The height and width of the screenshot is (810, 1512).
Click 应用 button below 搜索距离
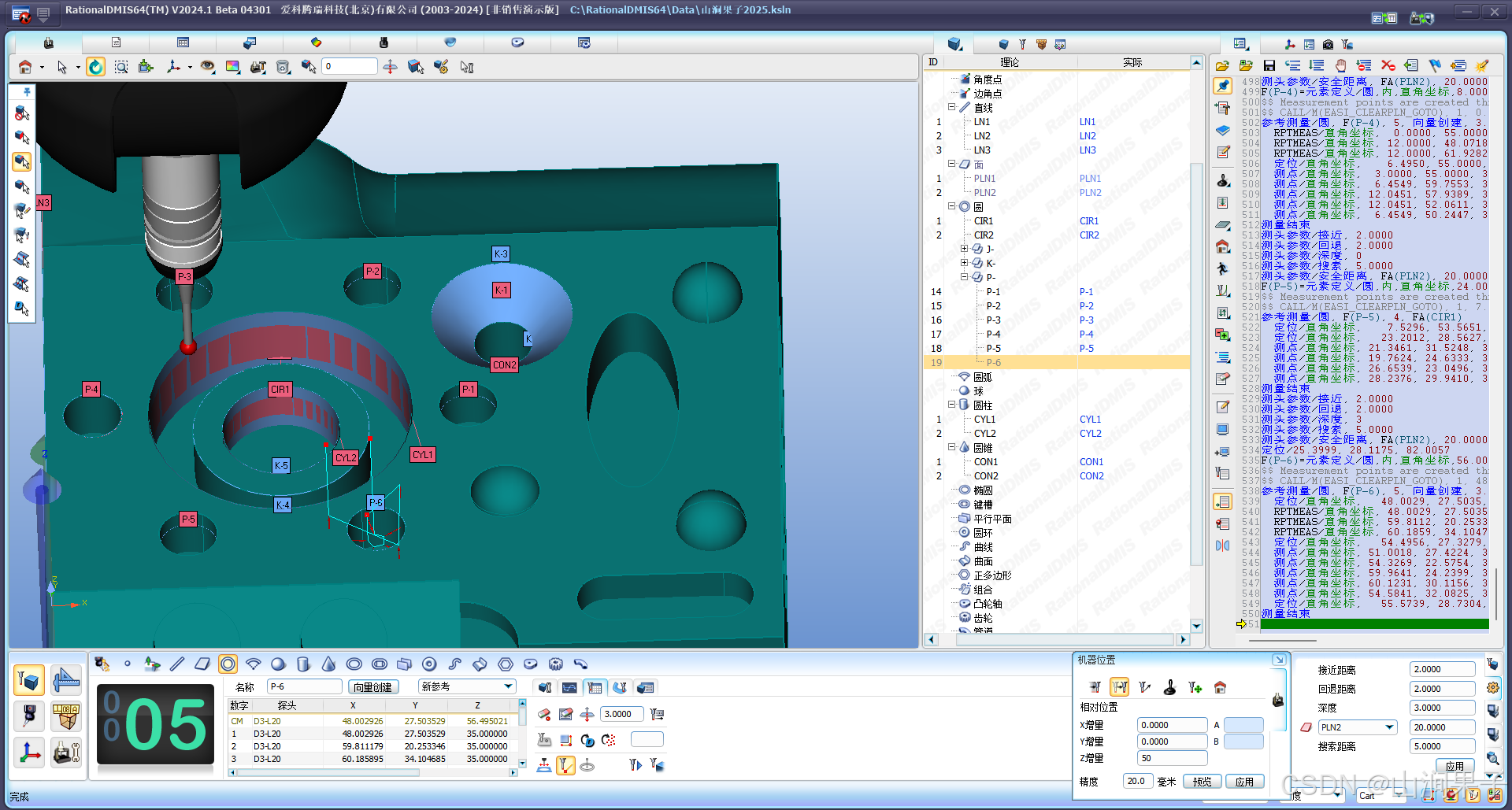[x=1455, y=765]
